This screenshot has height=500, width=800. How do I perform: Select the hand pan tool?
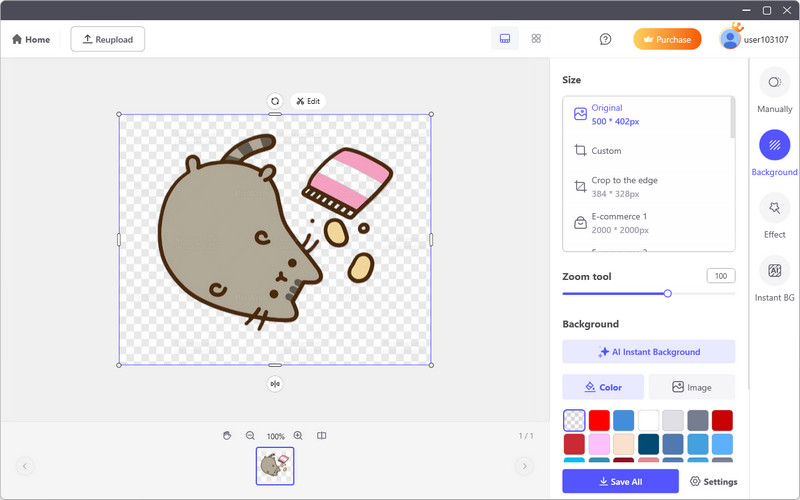click(x=227, y=435)
